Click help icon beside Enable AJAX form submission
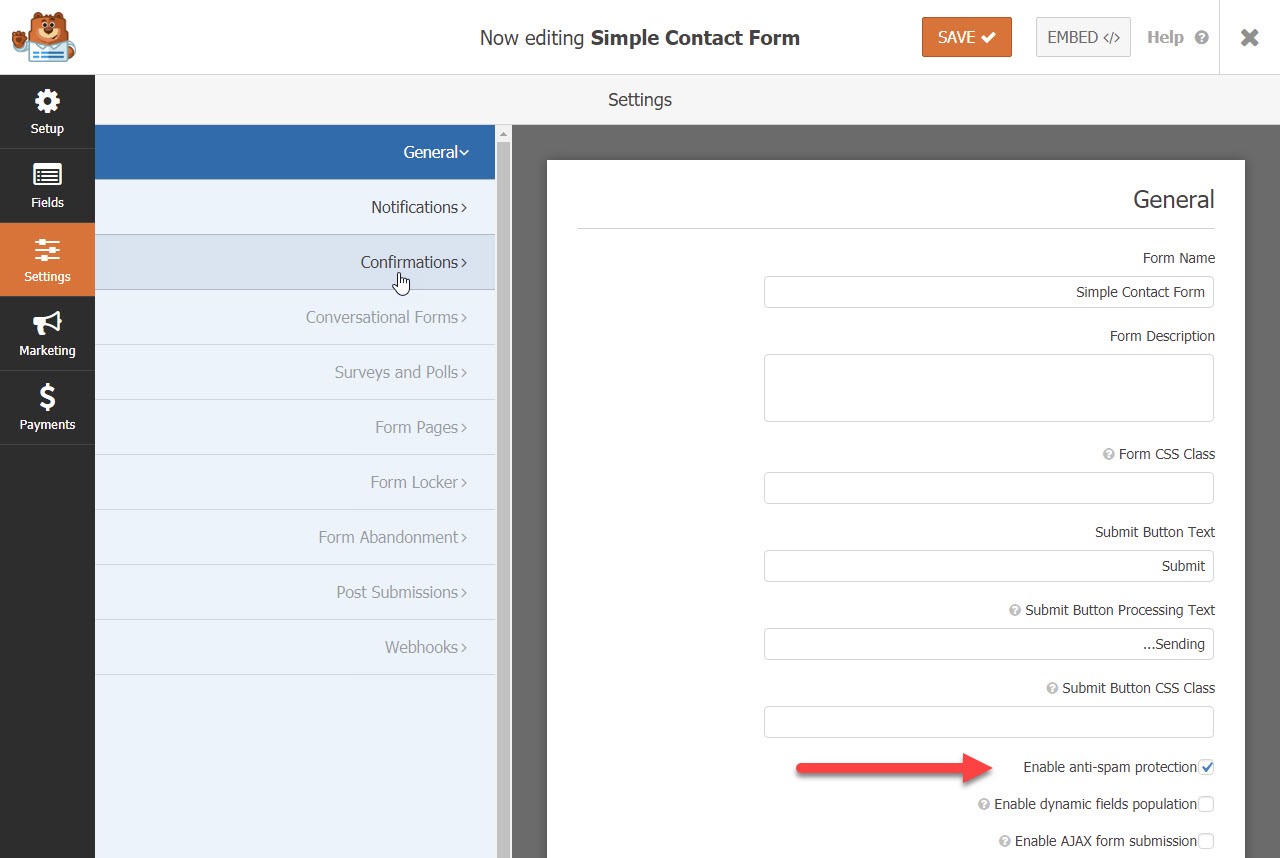 click(1005, 842)
